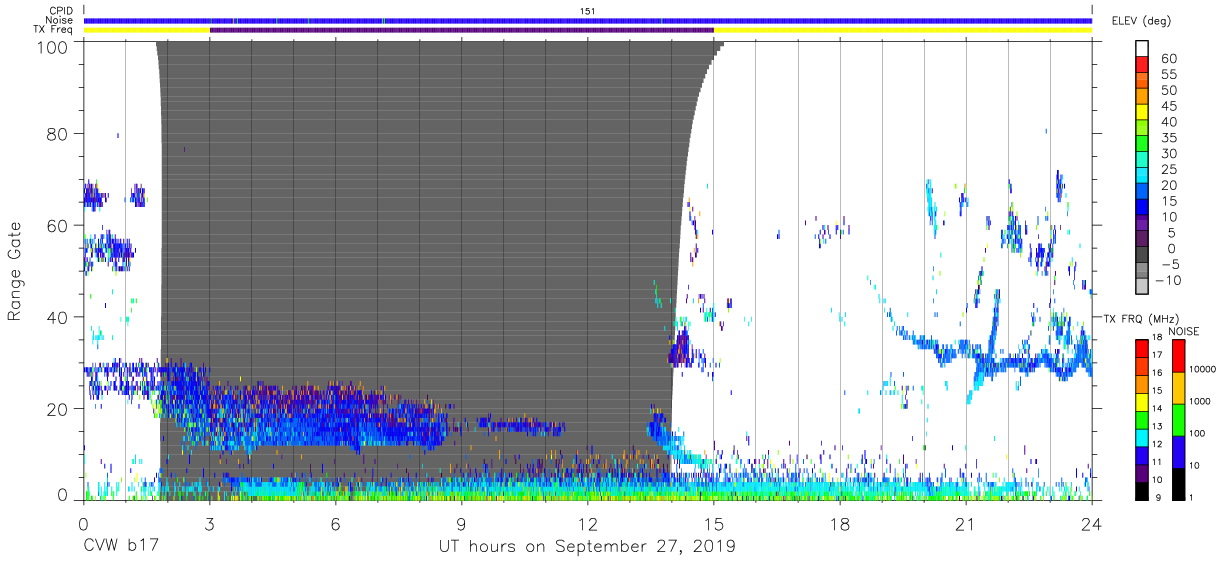Click the 17 label on TX FRQ scale
The image size is (1228, 567).
pos(1157,356)
